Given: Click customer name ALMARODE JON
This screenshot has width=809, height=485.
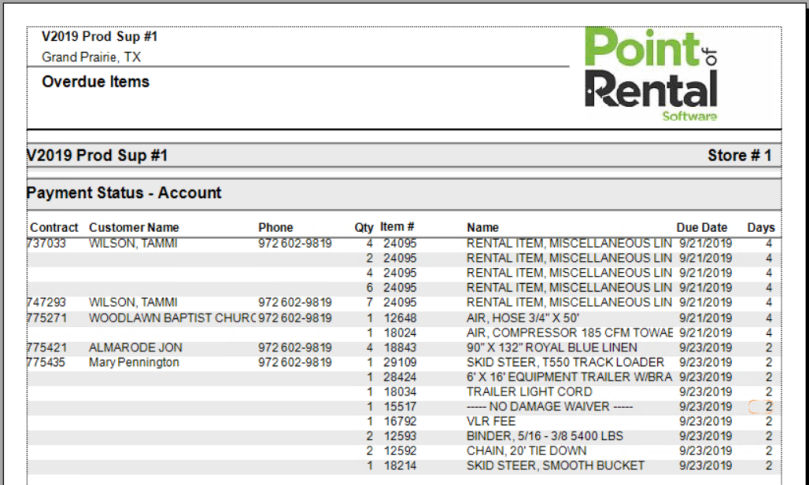Looking at the screenshot, I should (x=135, y=347).
